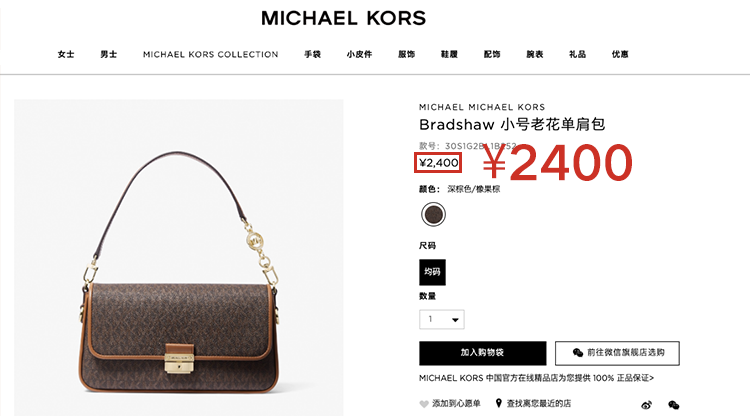750x416 pixels.
Task: Click the Bradshaw bag product image
Action: point(178,257)
